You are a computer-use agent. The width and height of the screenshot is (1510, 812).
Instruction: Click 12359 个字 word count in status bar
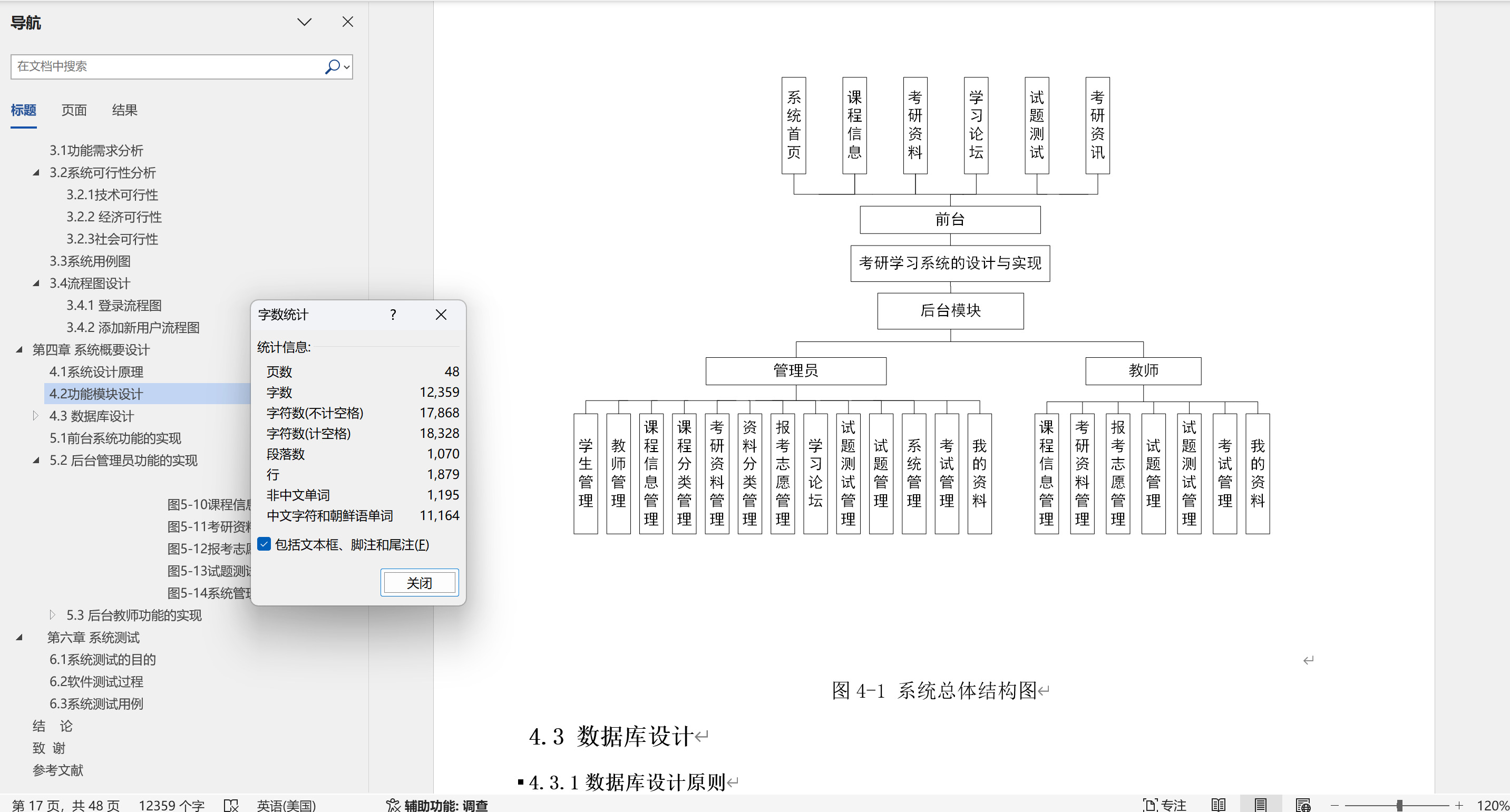(x=172, y=806)
